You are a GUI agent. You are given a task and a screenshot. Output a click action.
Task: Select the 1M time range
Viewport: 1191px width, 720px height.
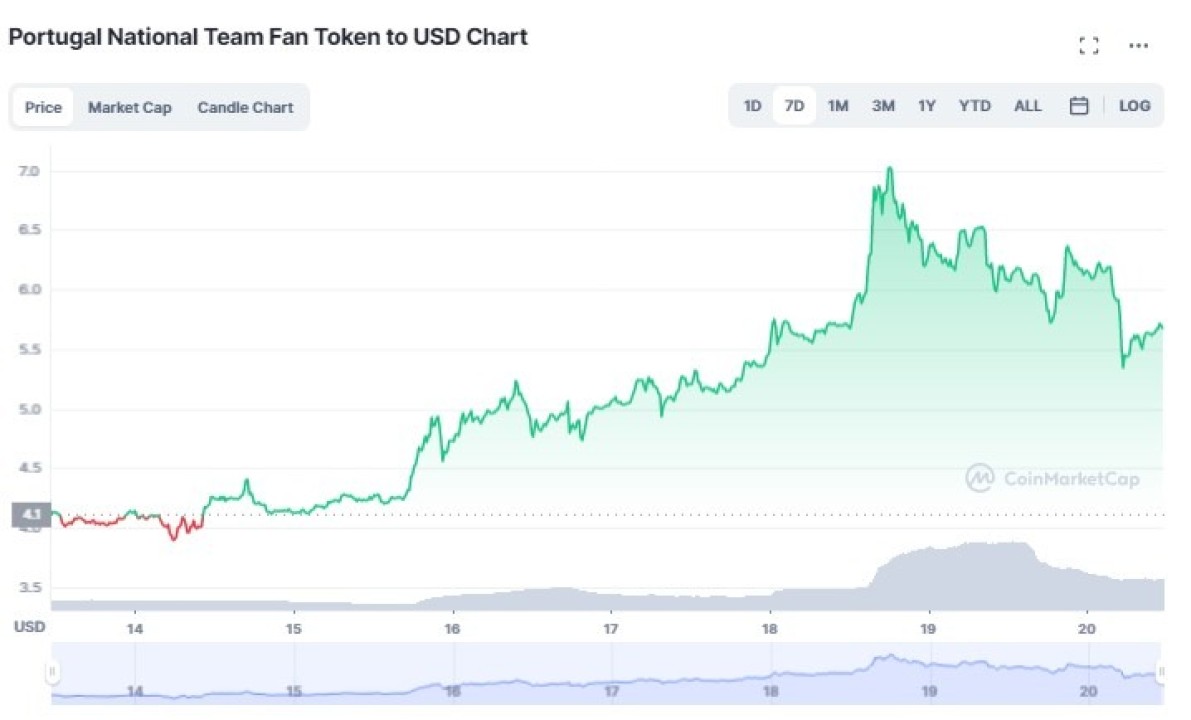pyautogui.click(x=838, y=106)
